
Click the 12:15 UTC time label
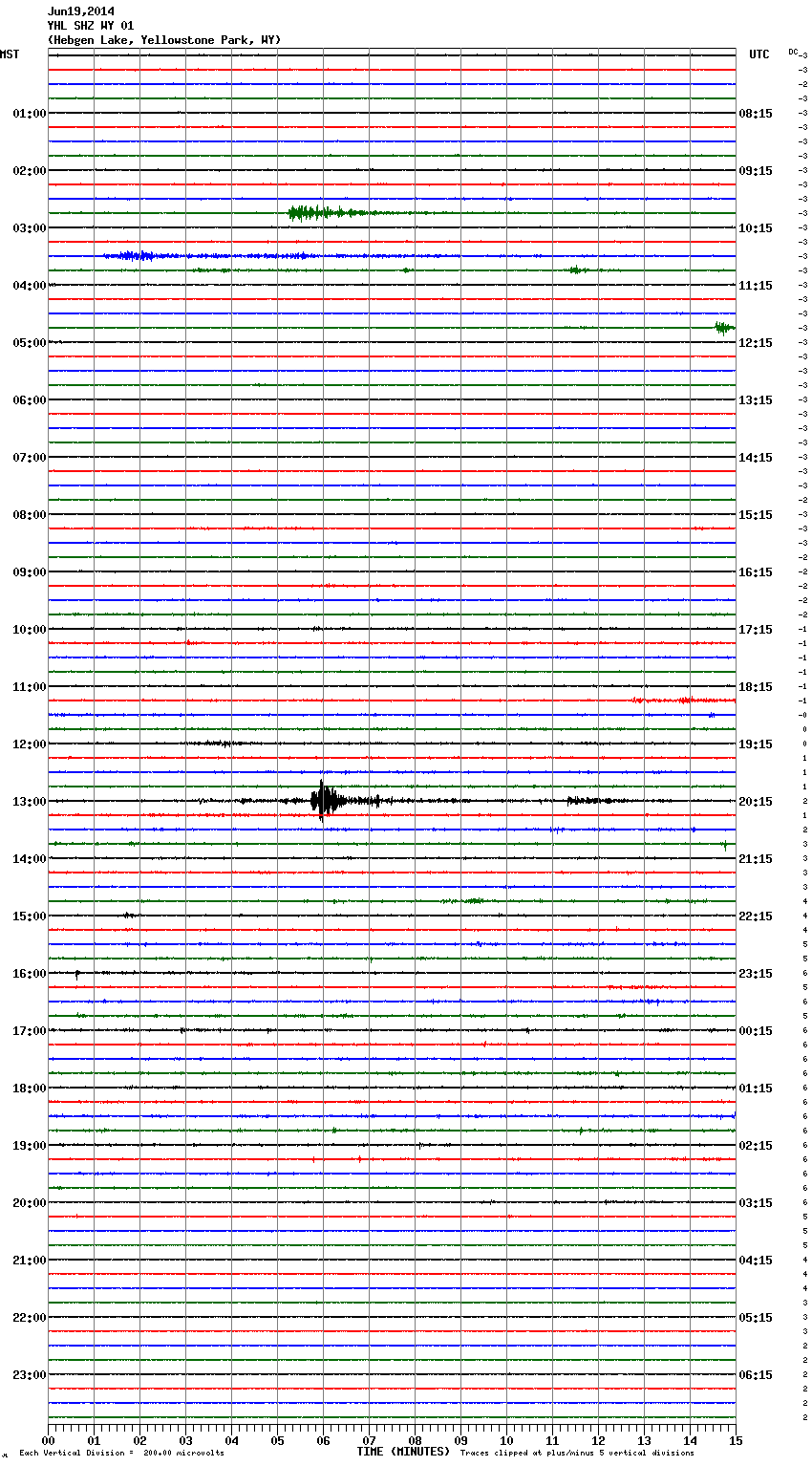click(756, 343)
